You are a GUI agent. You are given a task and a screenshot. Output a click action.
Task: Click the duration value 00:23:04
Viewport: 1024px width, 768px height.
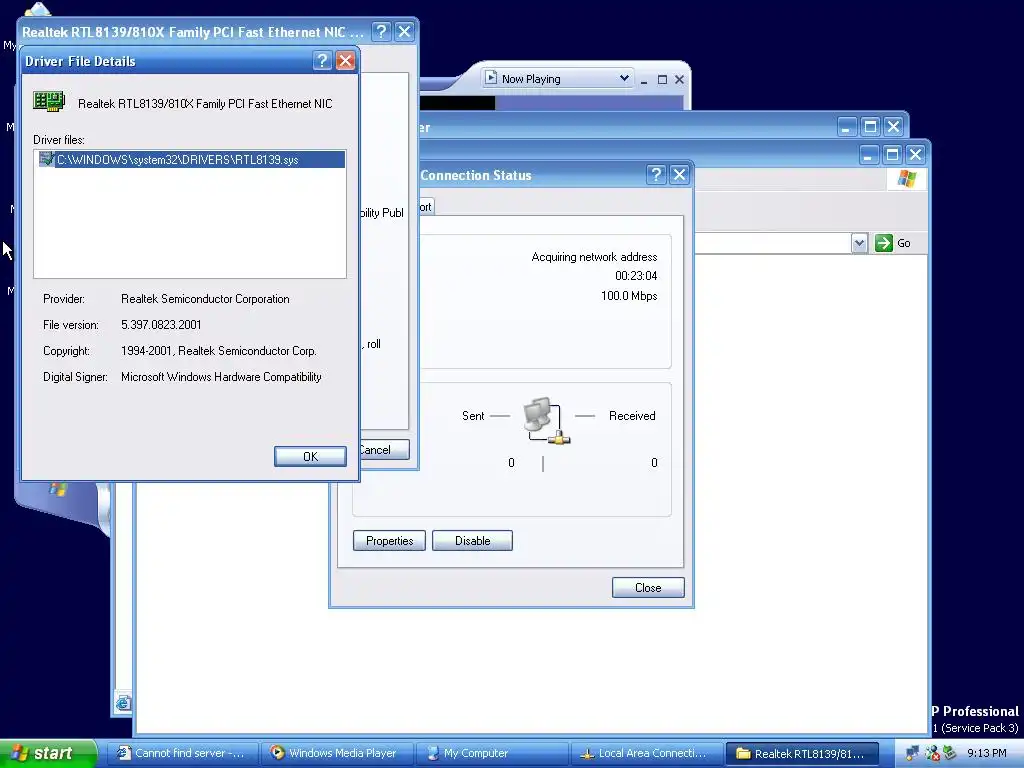tap(636, 276)
